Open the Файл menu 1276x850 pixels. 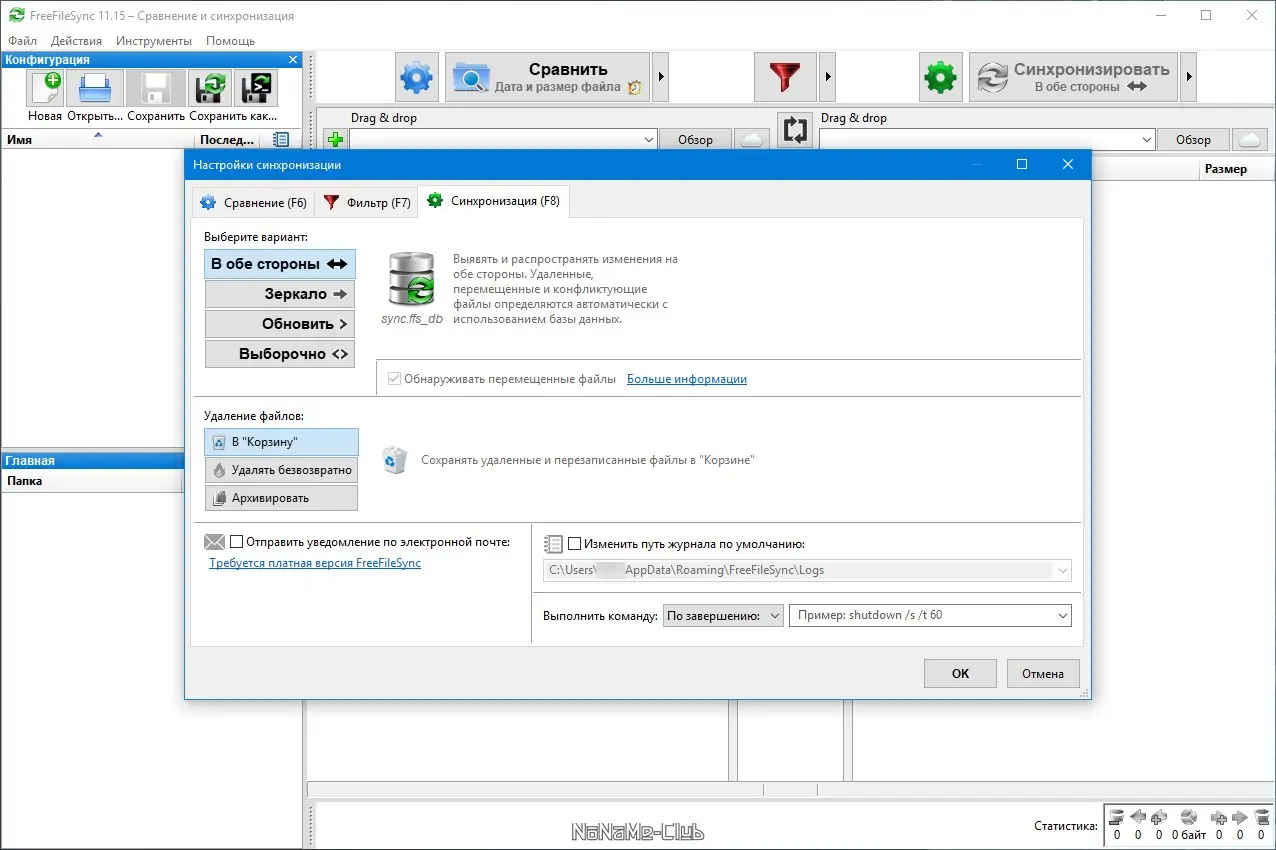22,41
